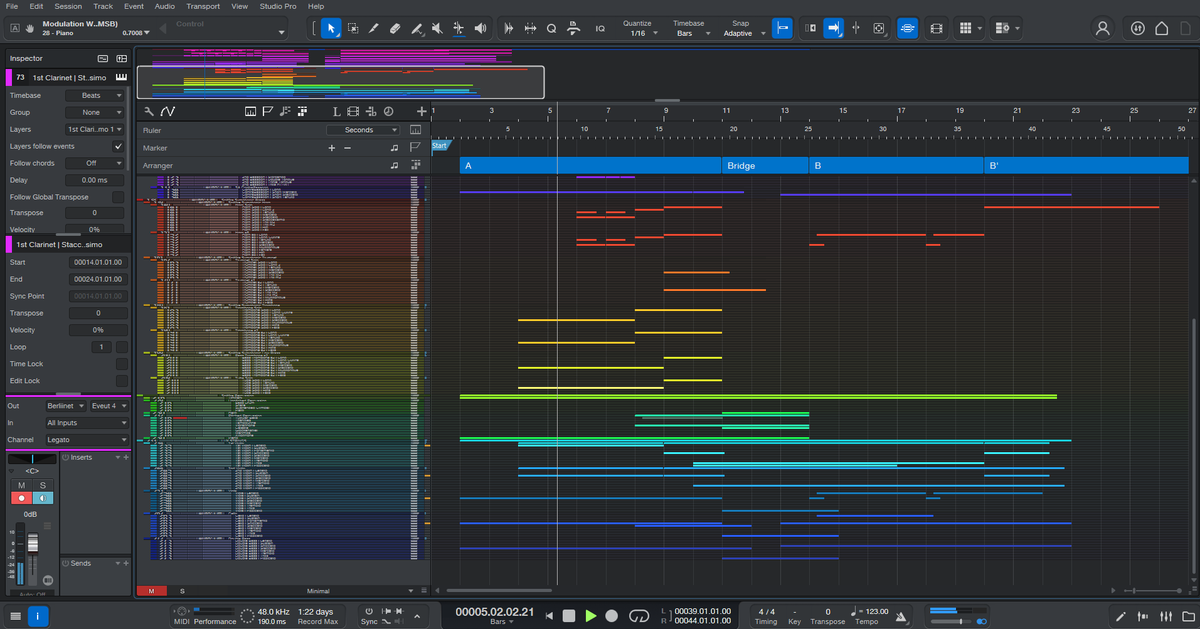Click the Start marker on the timeline
Screen dimensions: 1200x629
[439, 146]
